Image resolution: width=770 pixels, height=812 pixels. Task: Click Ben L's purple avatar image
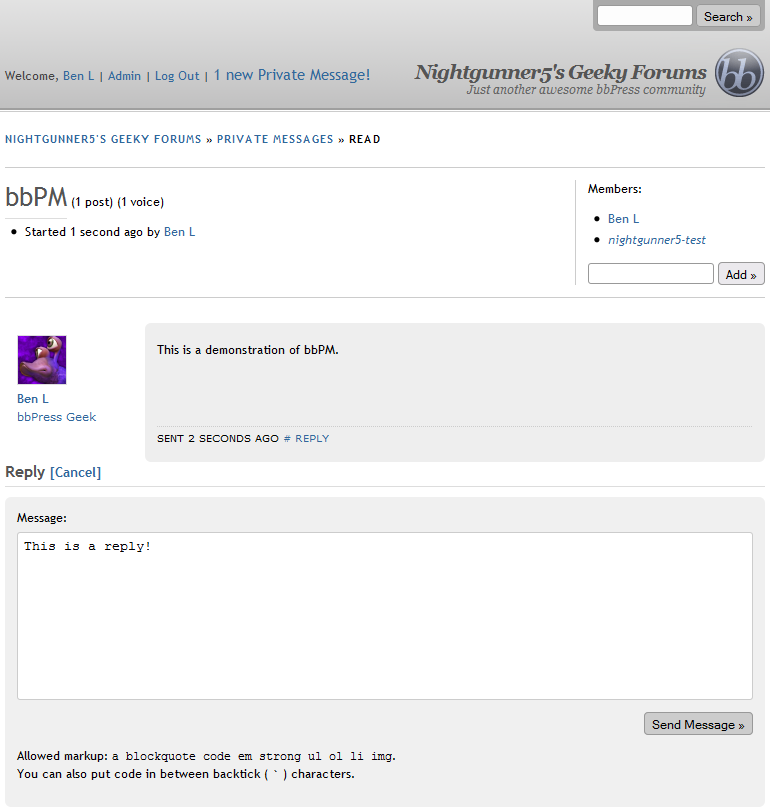(42, 360)
